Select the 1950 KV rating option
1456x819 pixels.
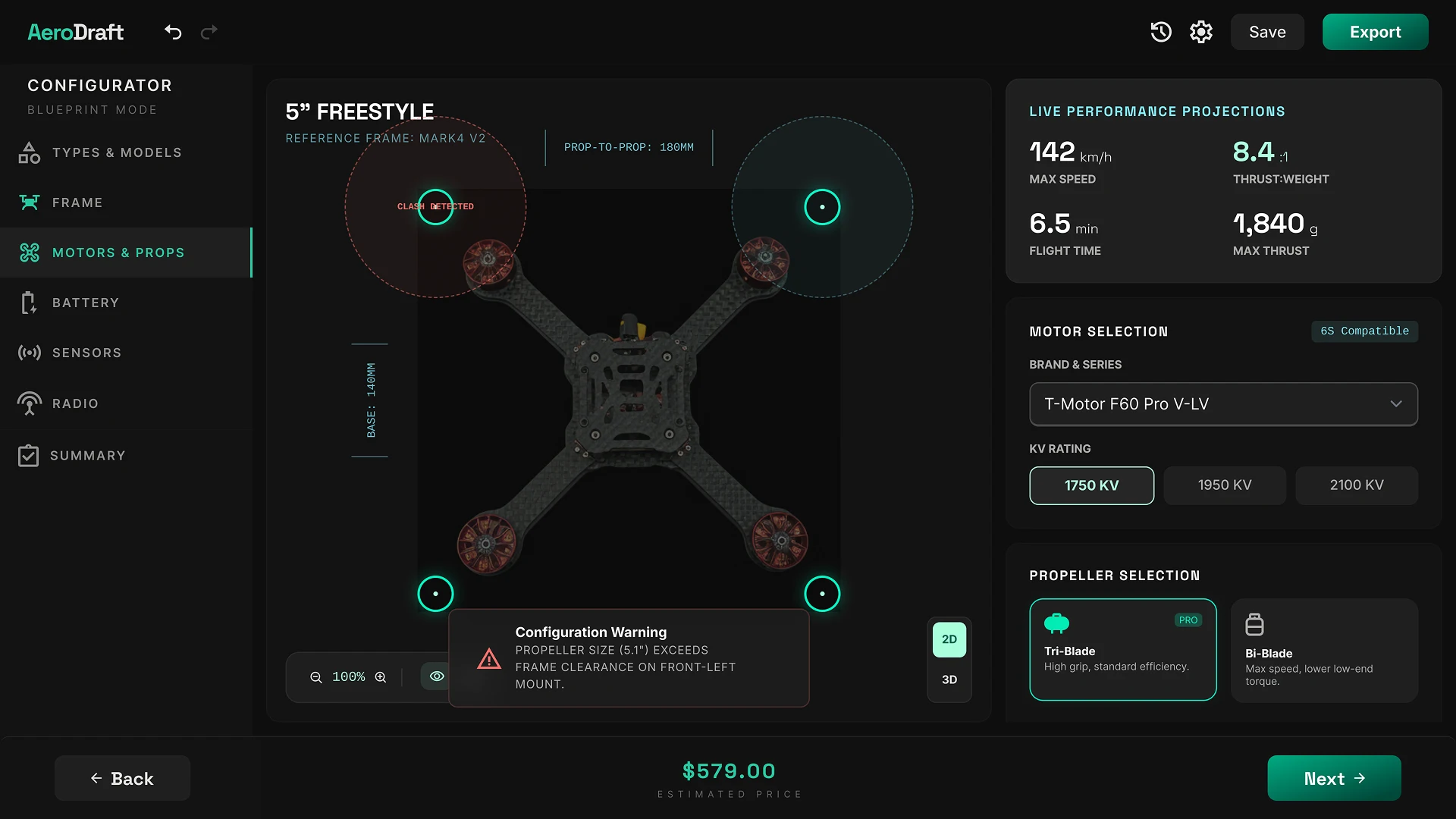1224,485
